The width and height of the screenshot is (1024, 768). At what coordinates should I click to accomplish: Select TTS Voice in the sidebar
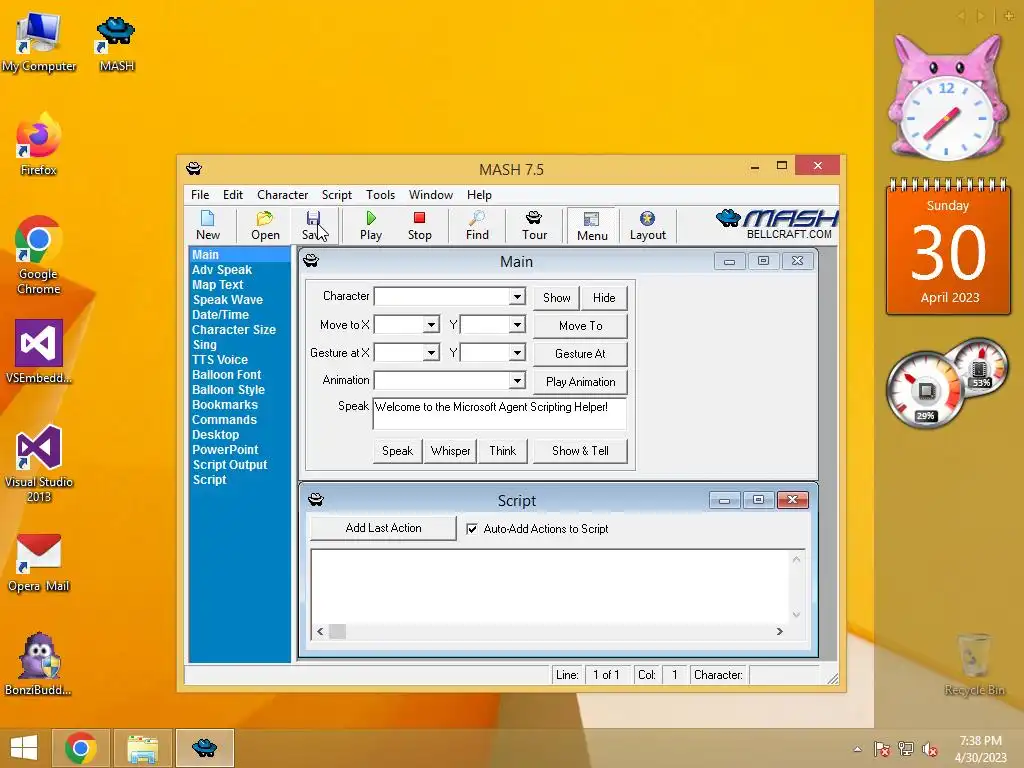point(220,360)
